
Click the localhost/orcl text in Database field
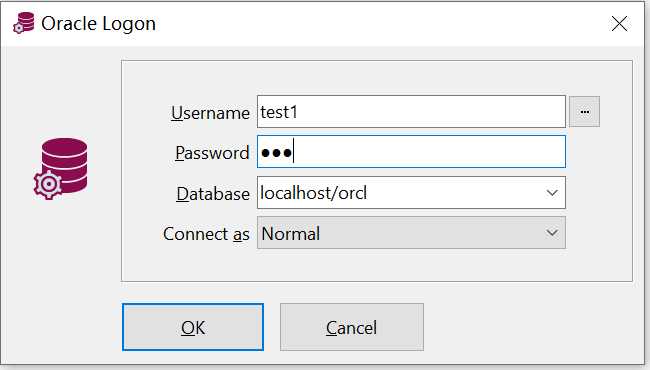tap(313, 193)
